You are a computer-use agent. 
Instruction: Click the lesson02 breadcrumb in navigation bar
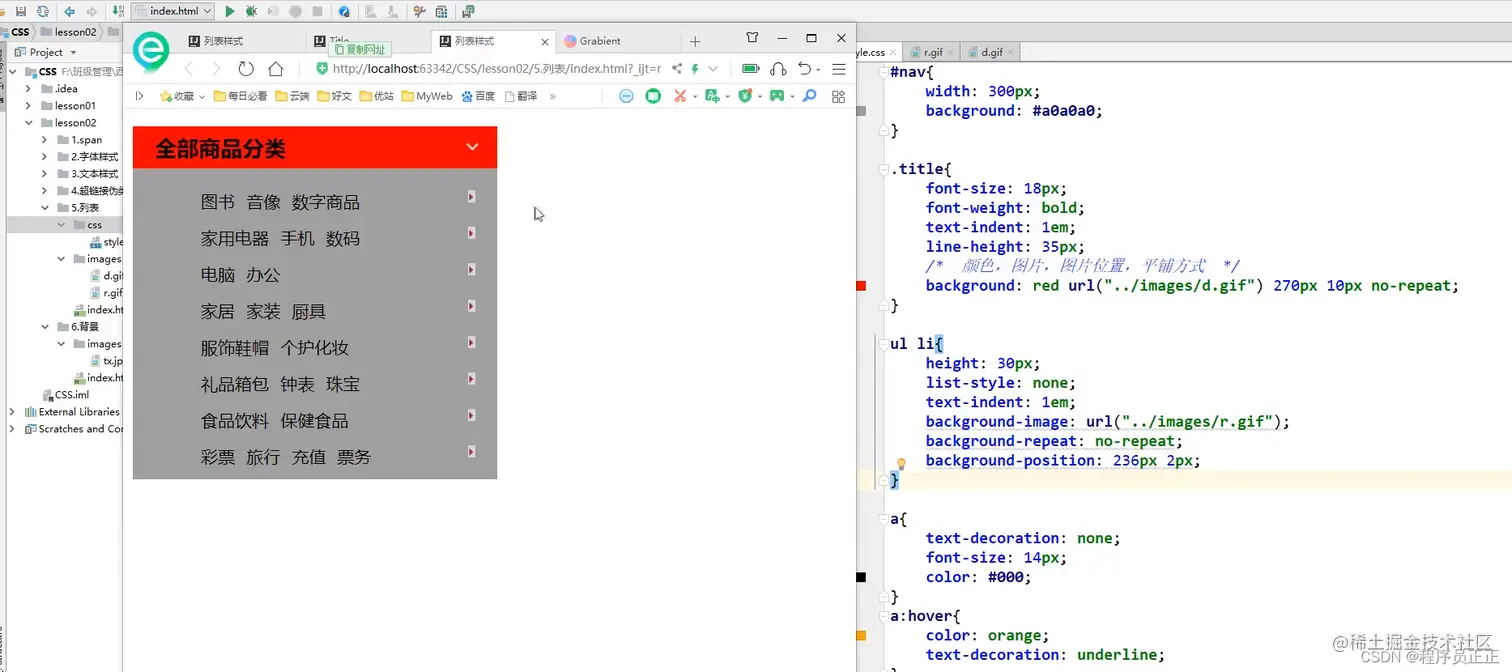[69, 32]
